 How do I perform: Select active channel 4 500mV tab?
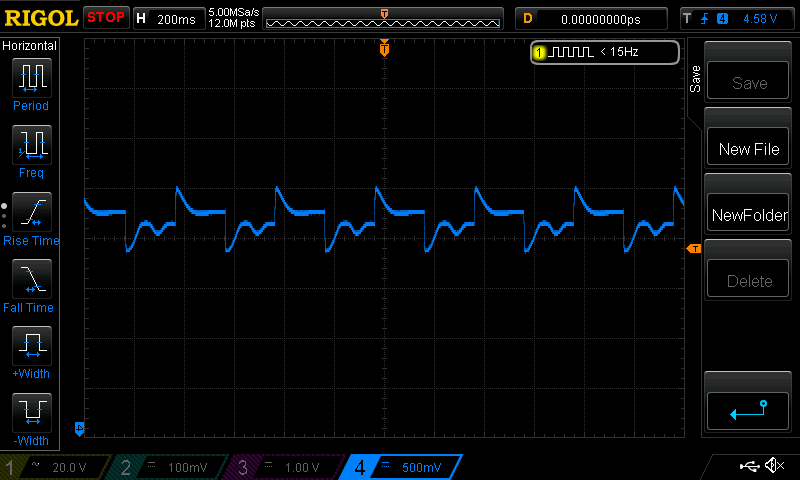click(x=400, y=467)
